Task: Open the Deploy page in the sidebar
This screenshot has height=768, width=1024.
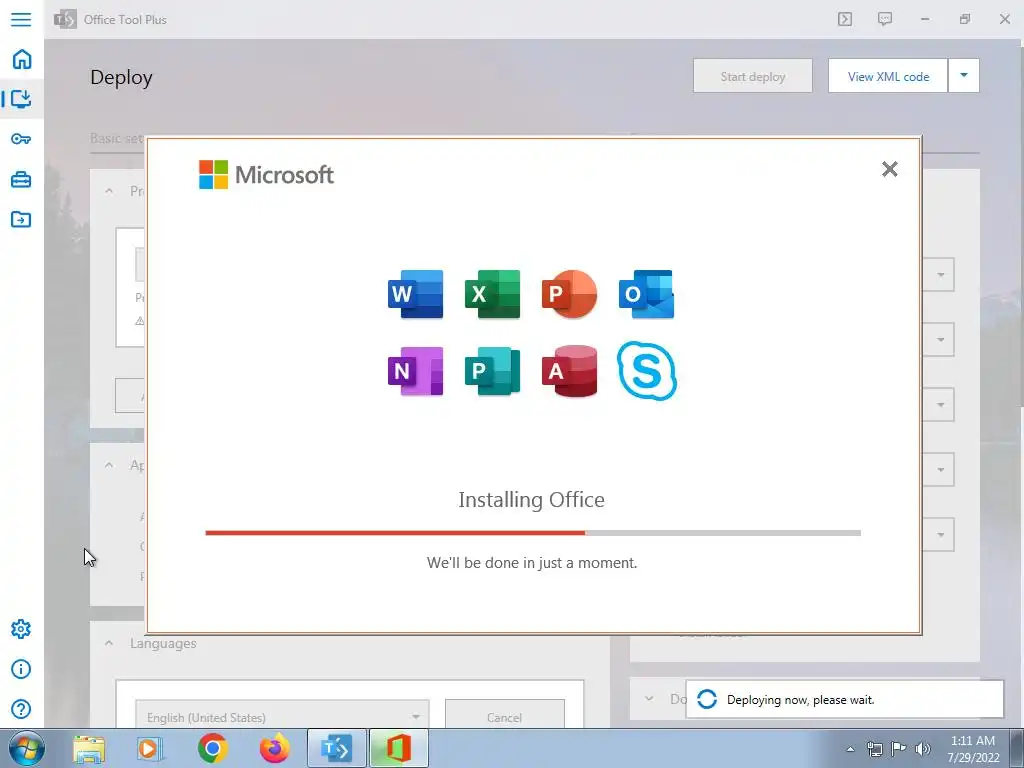Action: [x=21, y=99]
